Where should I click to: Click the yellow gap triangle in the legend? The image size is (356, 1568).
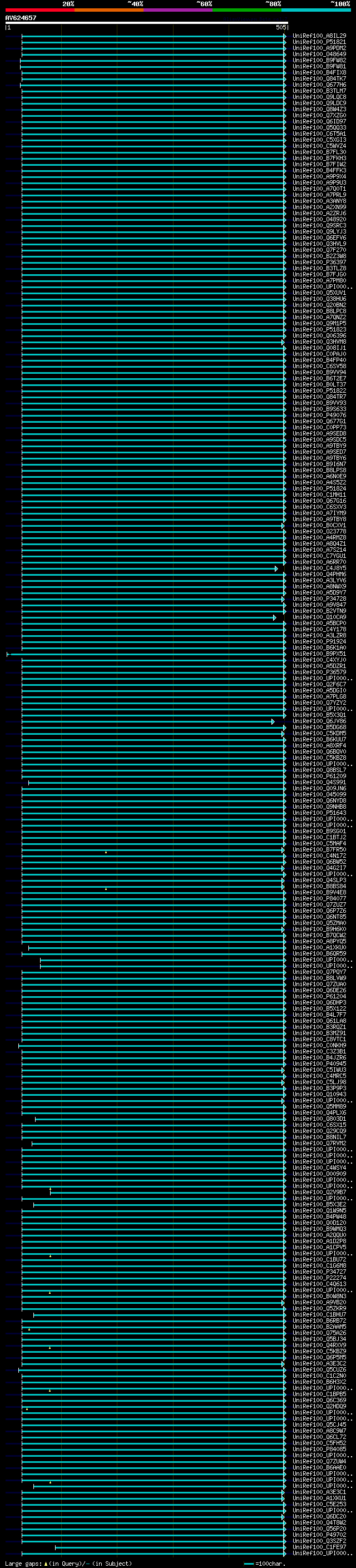[46, 1564]
